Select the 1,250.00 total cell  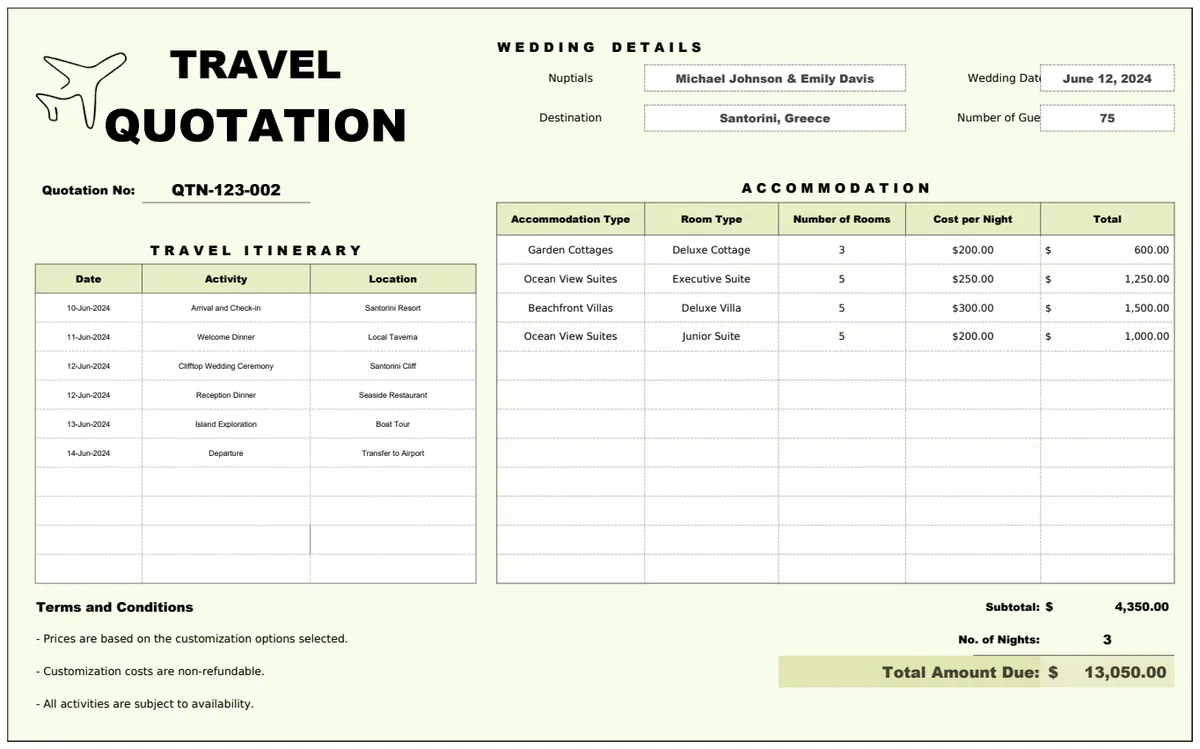pos(1107,279)
